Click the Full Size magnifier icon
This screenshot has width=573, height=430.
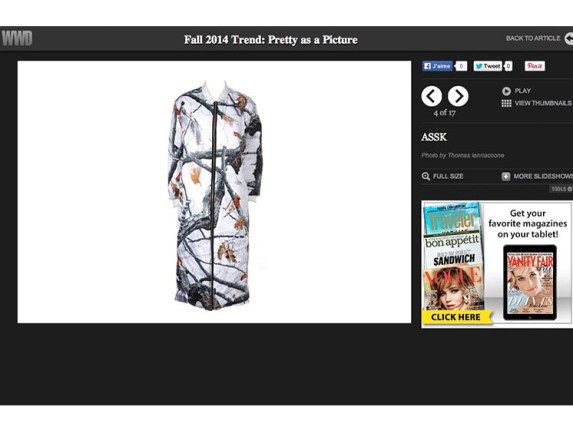tap(426, 176)
